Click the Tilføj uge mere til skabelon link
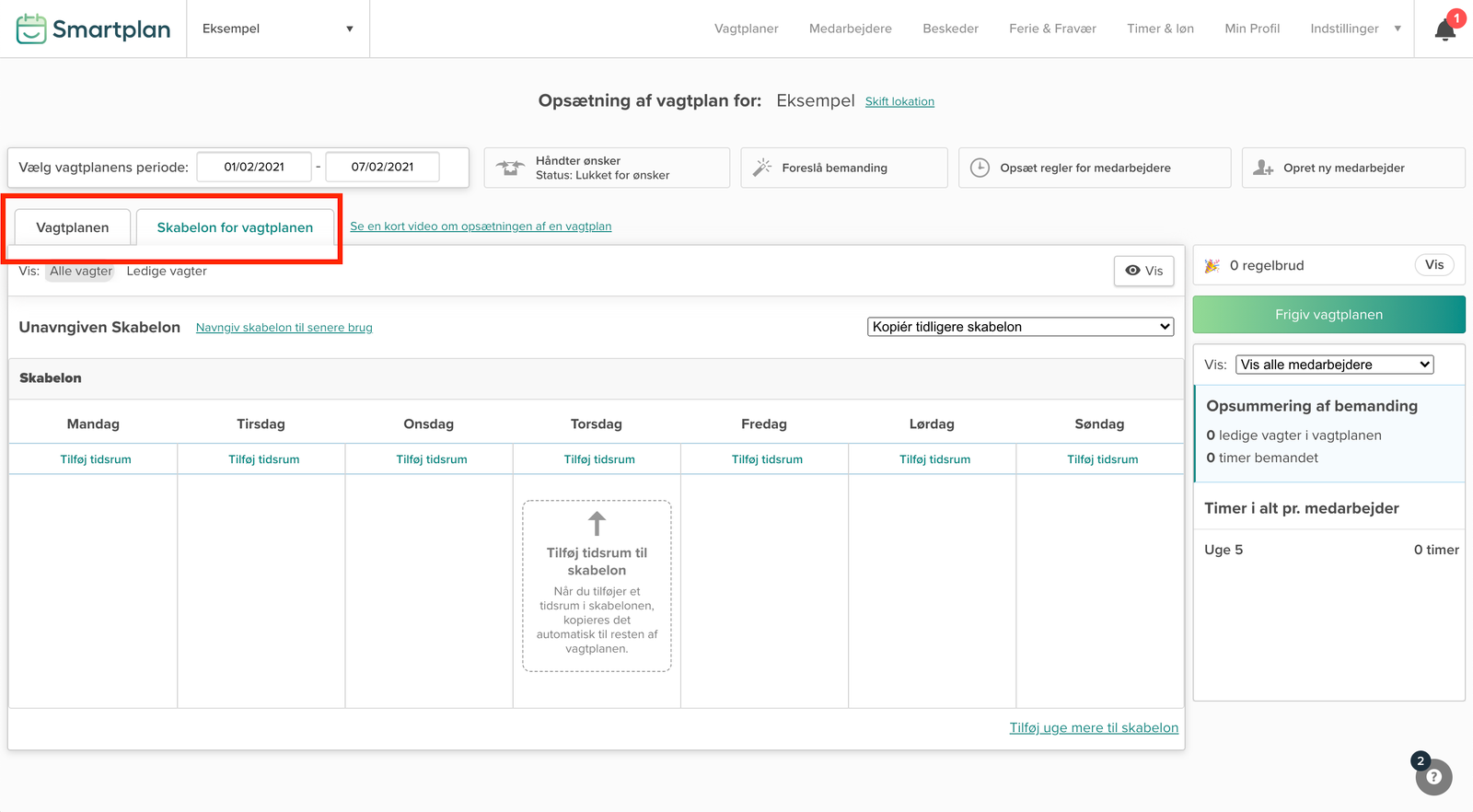Screen dimensions: 1473x812 pos(1094,727)
